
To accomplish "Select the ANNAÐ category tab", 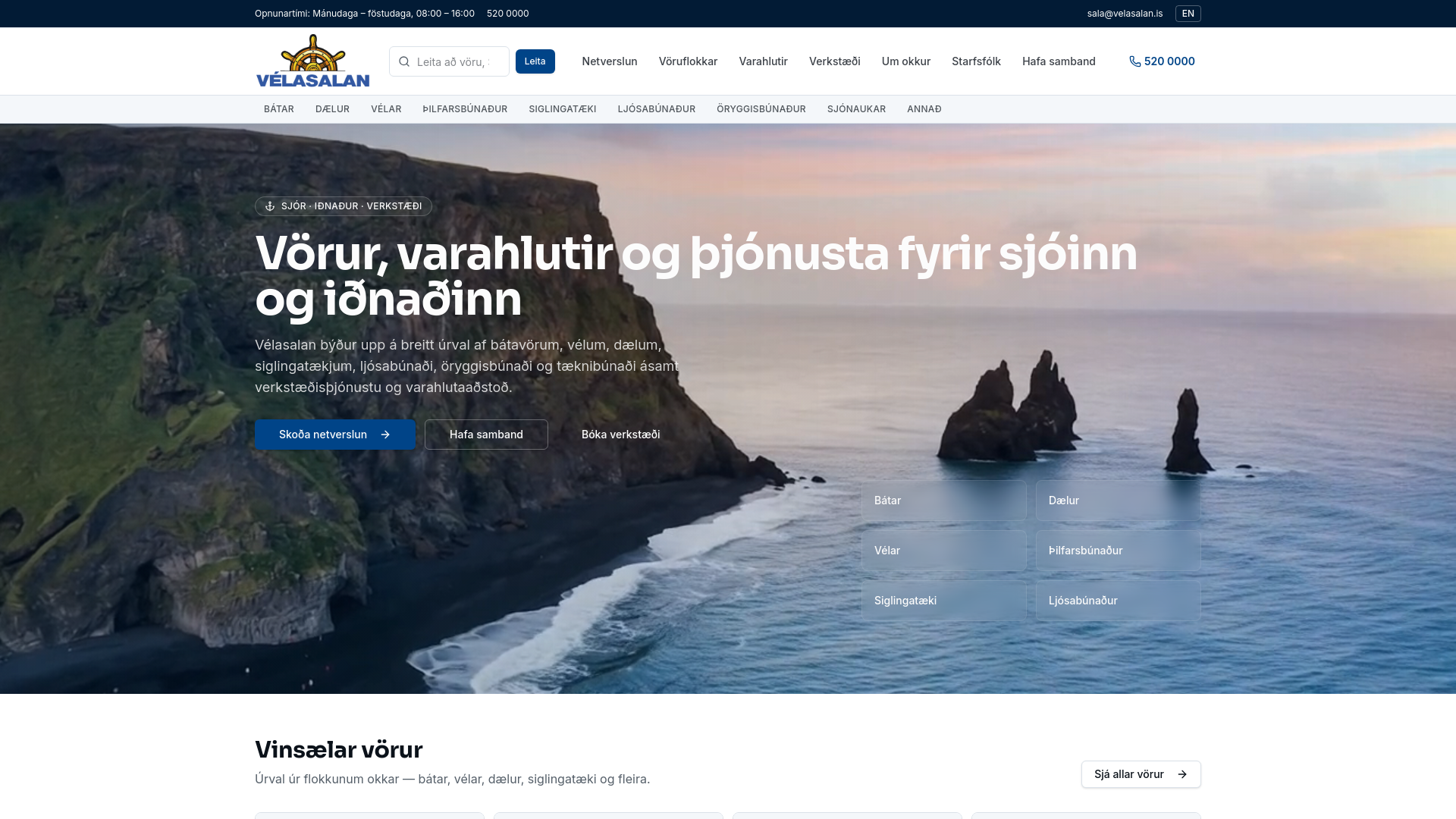I will pyautogui.click(x=924, y=109).
